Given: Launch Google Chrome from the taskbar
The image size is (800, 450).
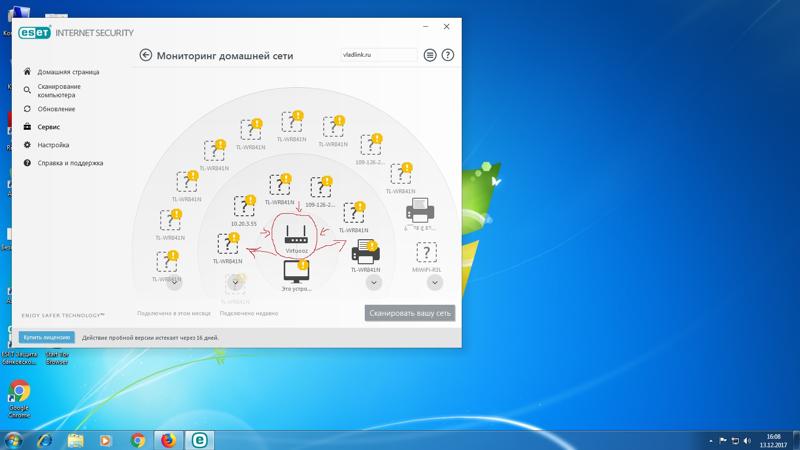Looking at the screenshot, I should click(137, 440).
